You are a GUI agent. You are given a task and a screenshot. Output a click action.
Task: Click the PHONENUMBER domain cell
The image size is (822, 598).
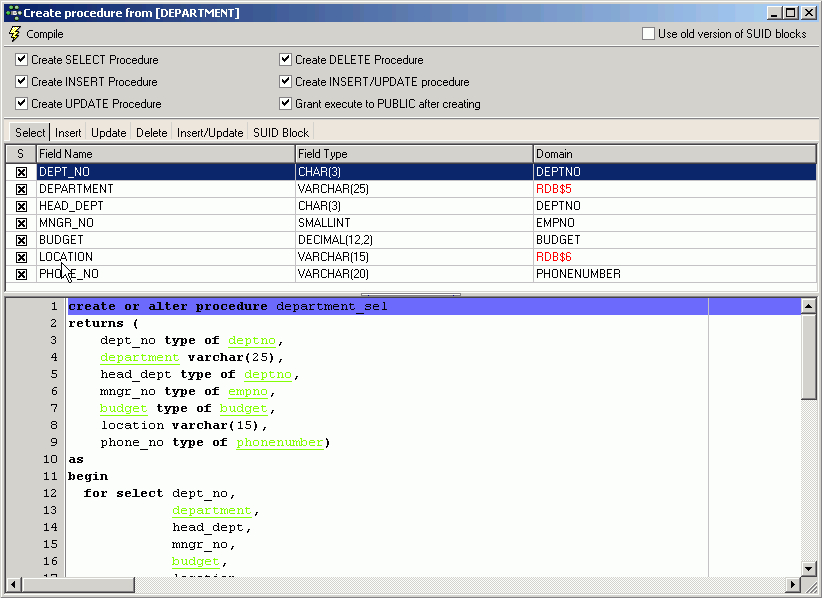tap(675, 274)
